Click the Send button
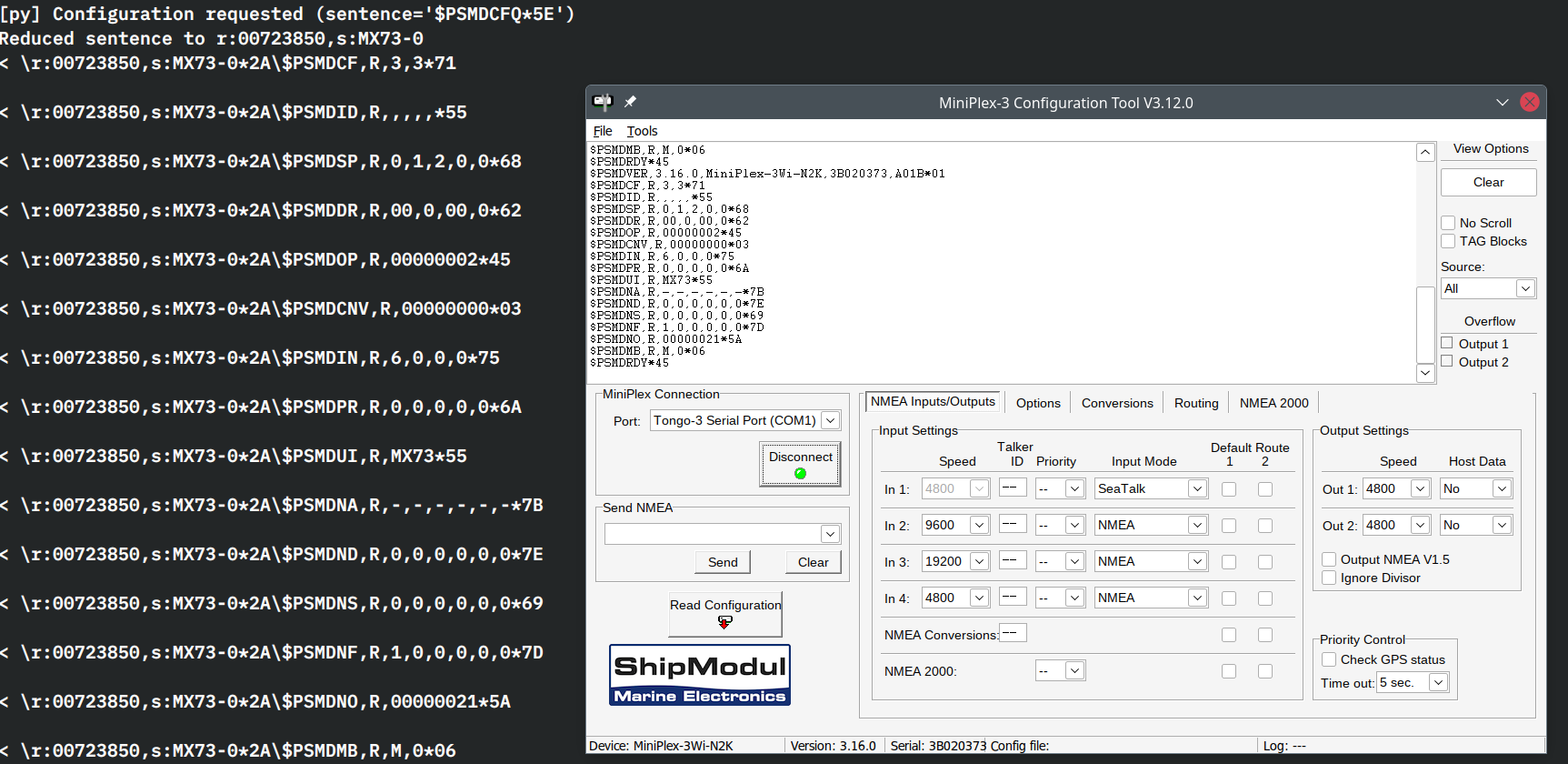The width and height of the screenshot is (1568, 764). 723,562
